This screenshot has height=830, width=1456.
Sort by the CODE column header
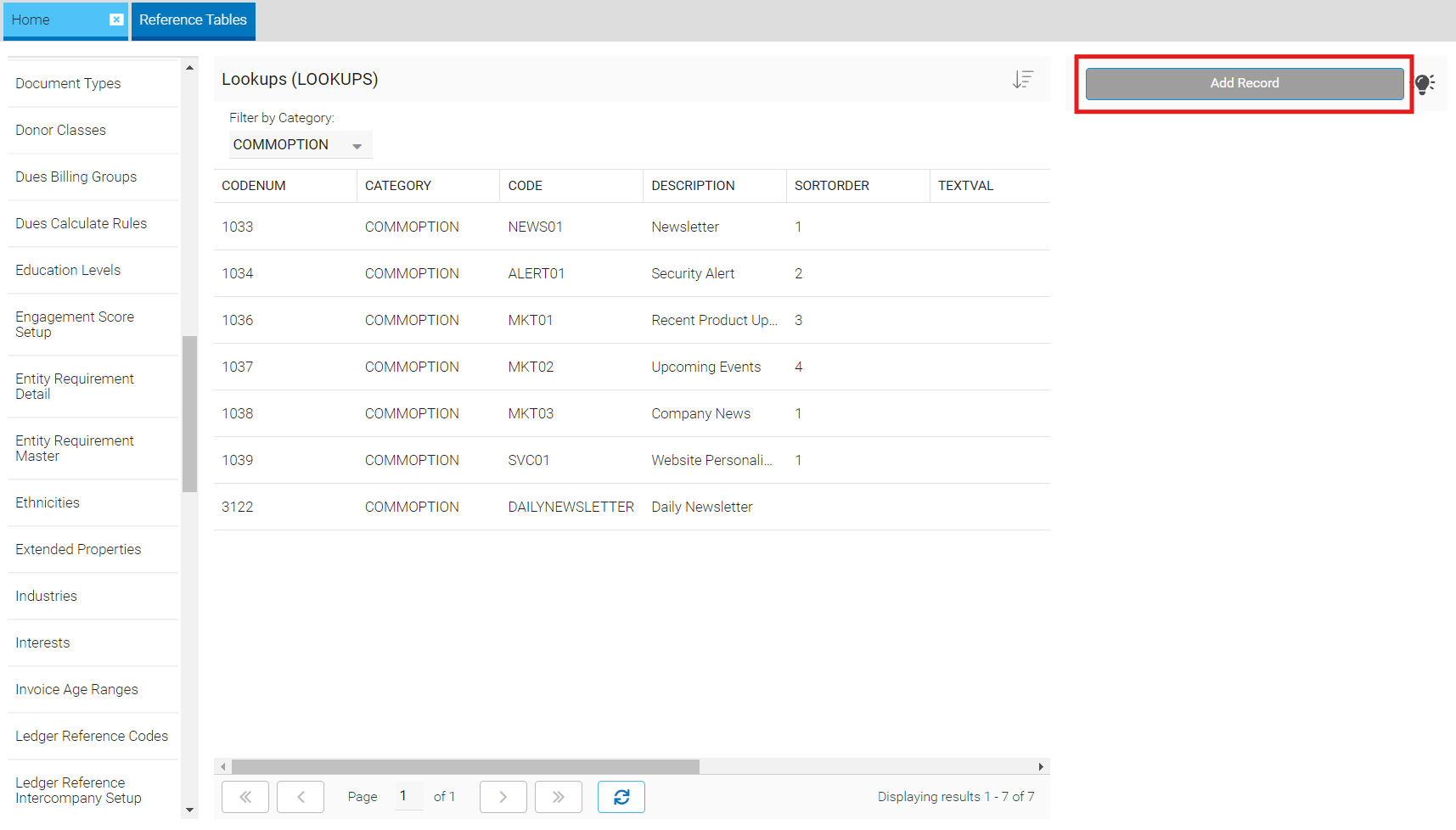point(571,186)
